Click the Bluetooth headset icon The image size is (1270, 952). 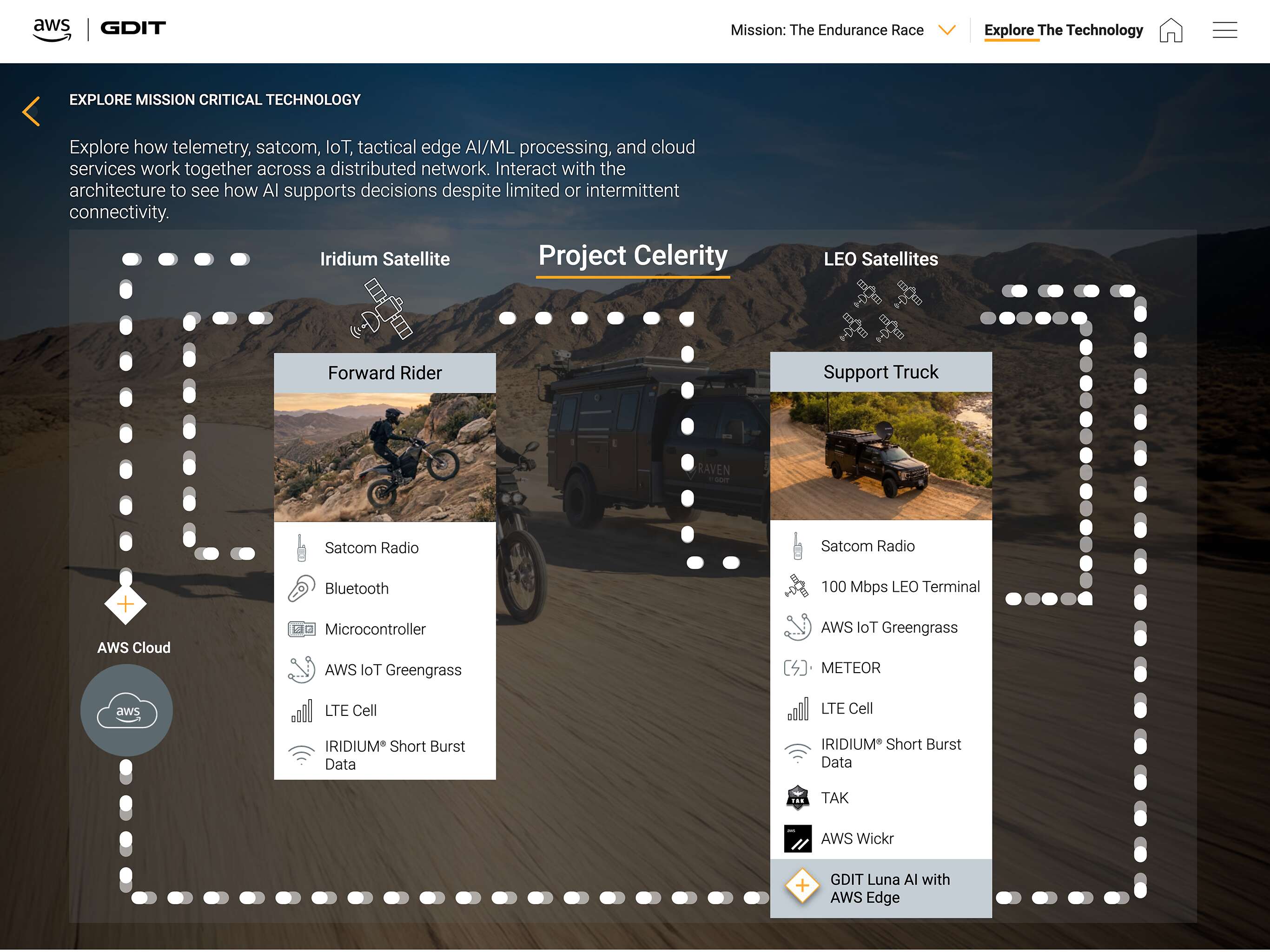[x=301, y=588]
